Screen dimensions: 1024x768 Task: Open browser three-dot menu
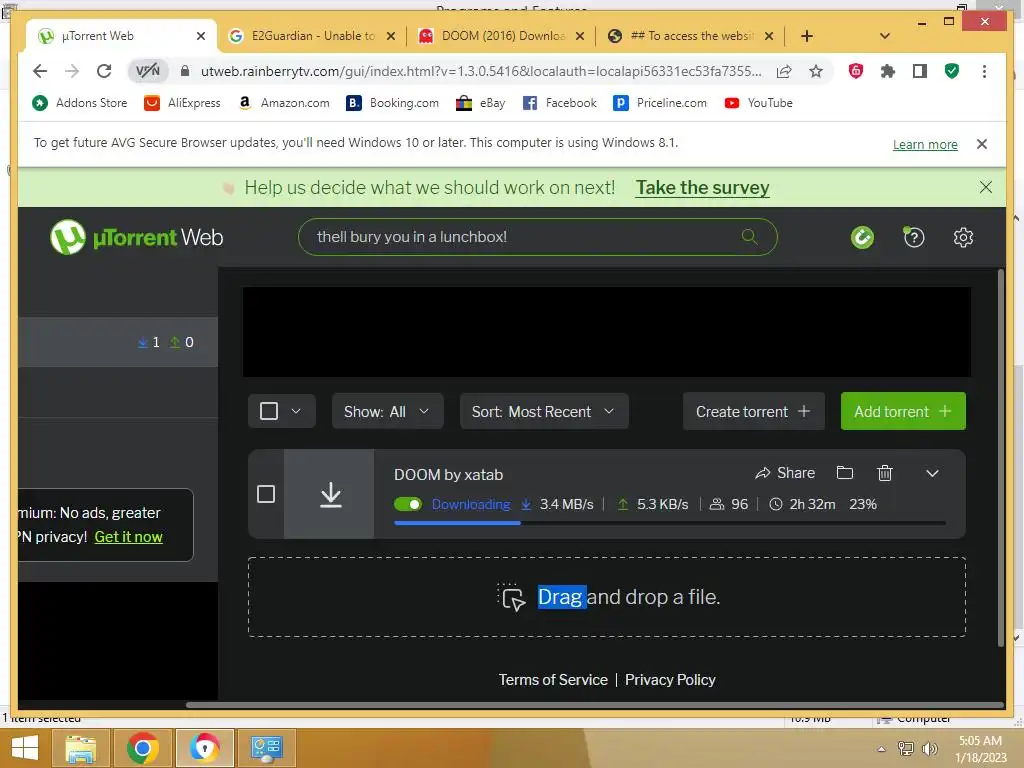point(984,71)
